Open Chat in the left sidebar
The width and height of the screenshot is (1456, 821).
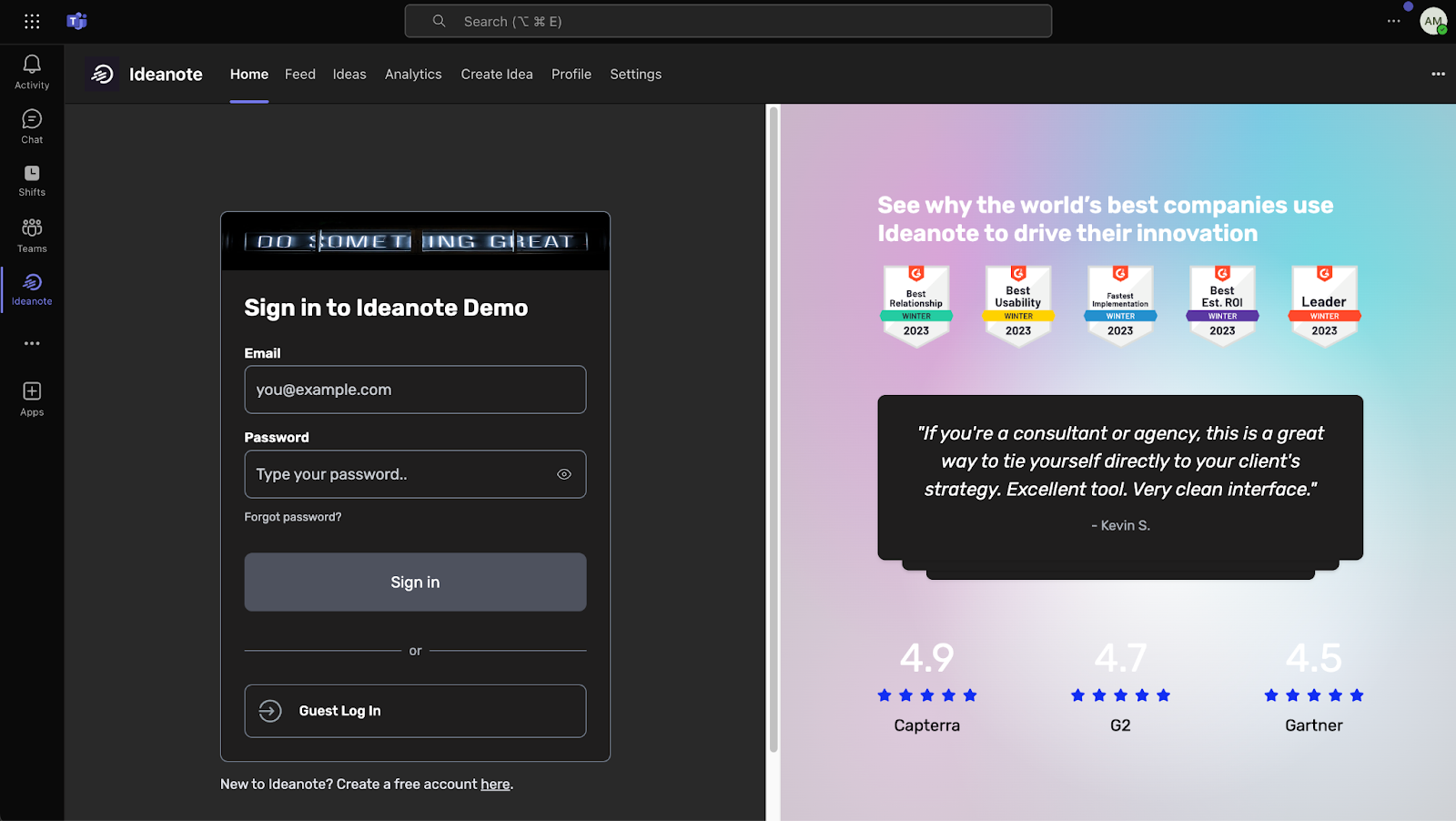[x=32, y=127]
